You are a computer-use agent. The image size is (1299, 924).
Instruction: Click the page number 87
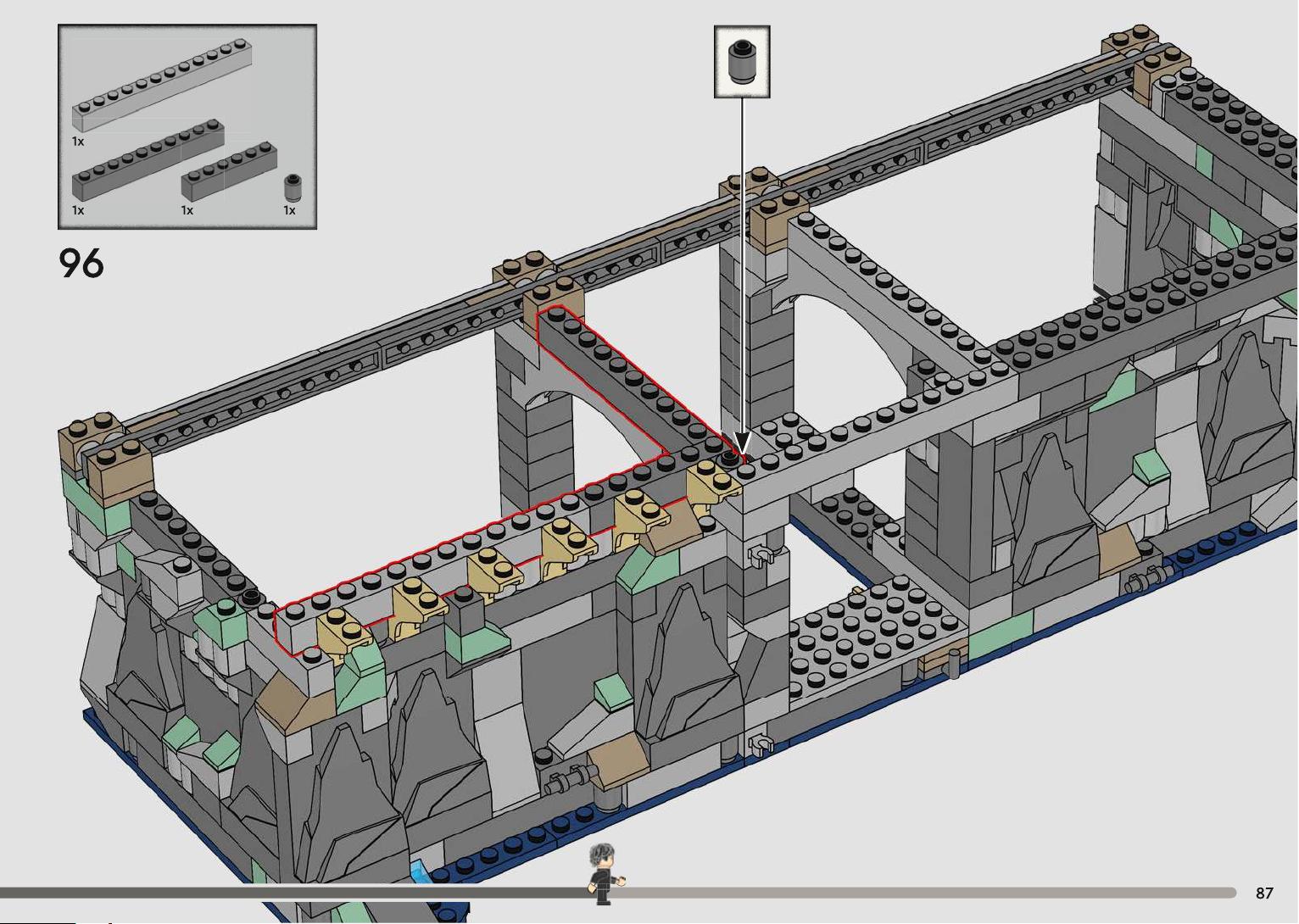1264,893
